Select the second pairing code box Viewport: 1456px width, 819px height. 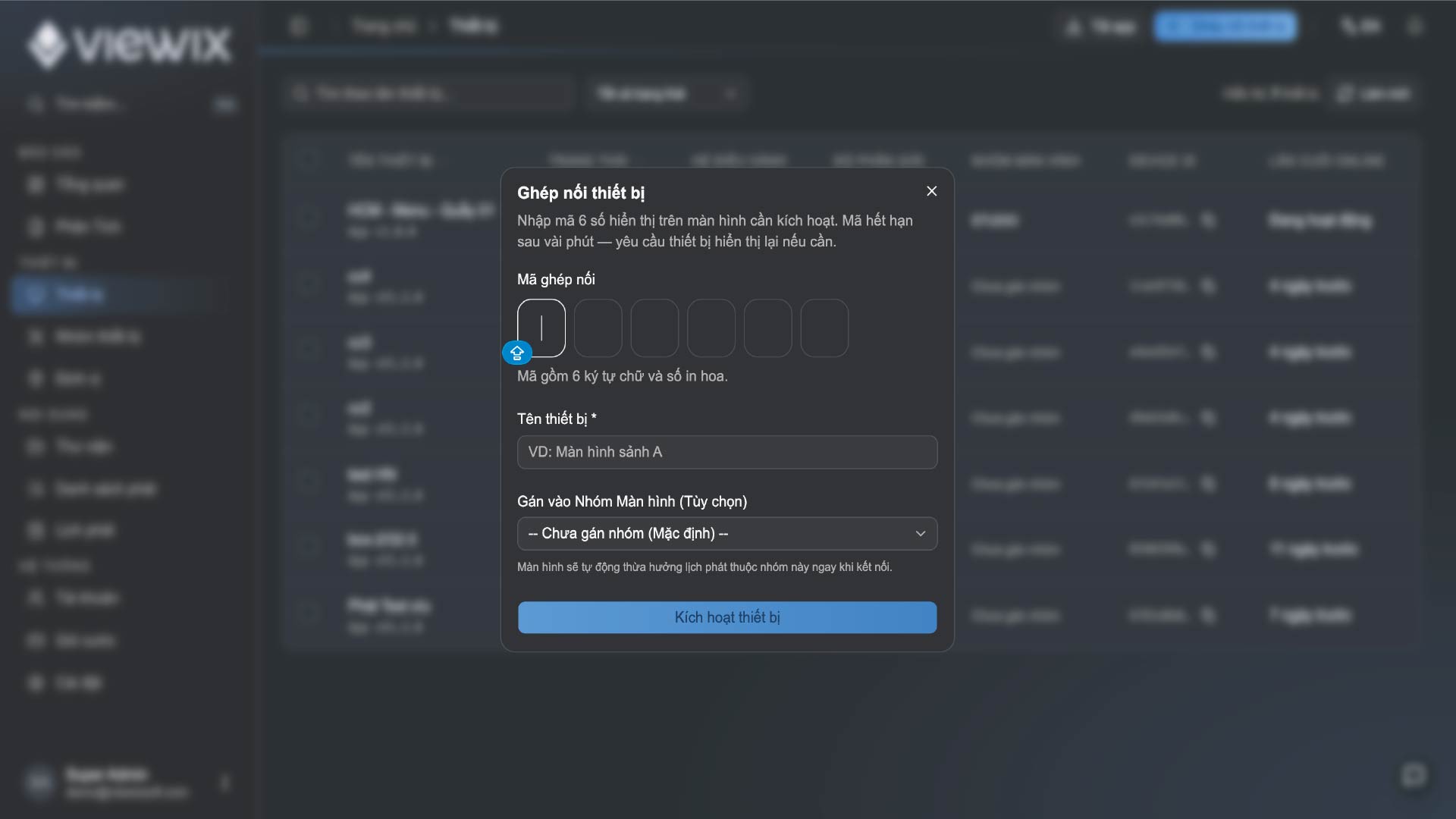click(598, 328)
